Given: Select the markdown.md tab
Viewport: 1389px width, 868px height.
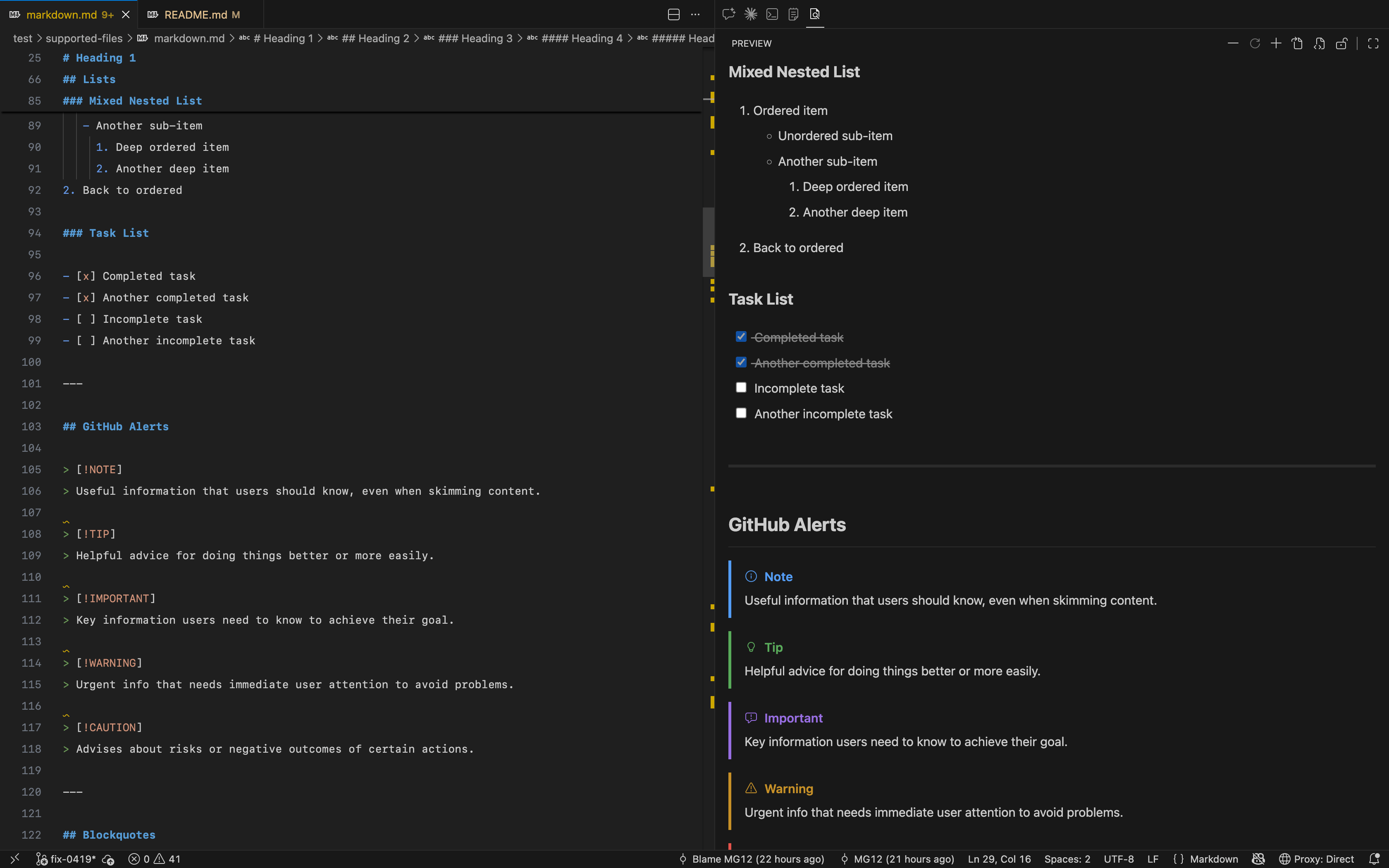Looking at the screenshot, I should pyautogui.click(x=63, y=14).
